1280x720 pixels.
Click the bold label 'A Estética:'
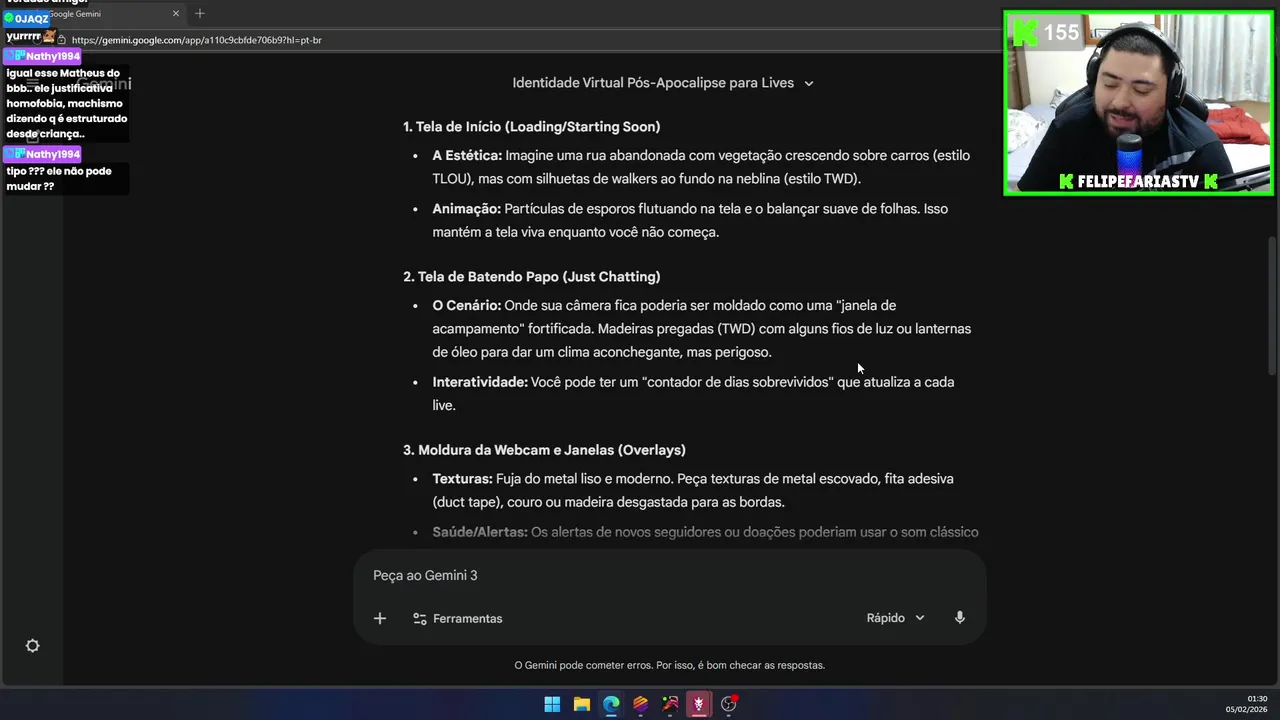tap(467, 156)
